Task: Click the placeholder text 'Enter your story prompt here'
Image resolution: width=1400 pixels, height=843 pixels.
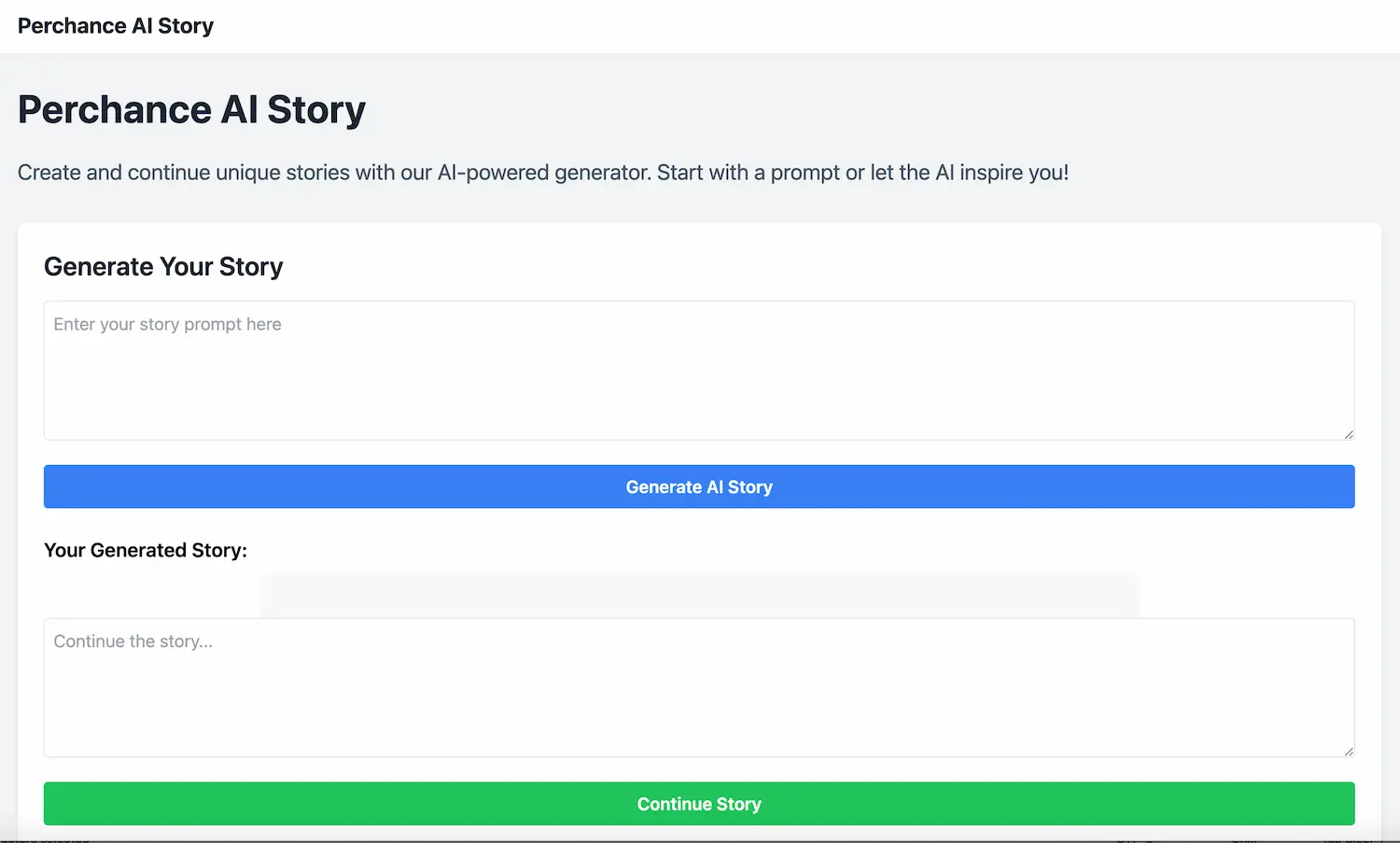Action: pyautogui.click(x=167, y=324)
